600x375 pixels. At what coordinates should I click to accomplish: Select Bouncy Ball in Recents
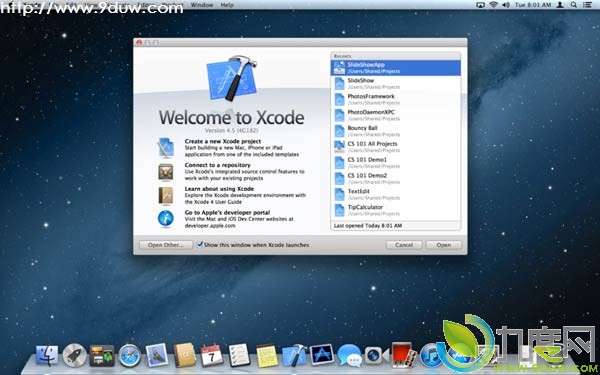pos(396,131)
